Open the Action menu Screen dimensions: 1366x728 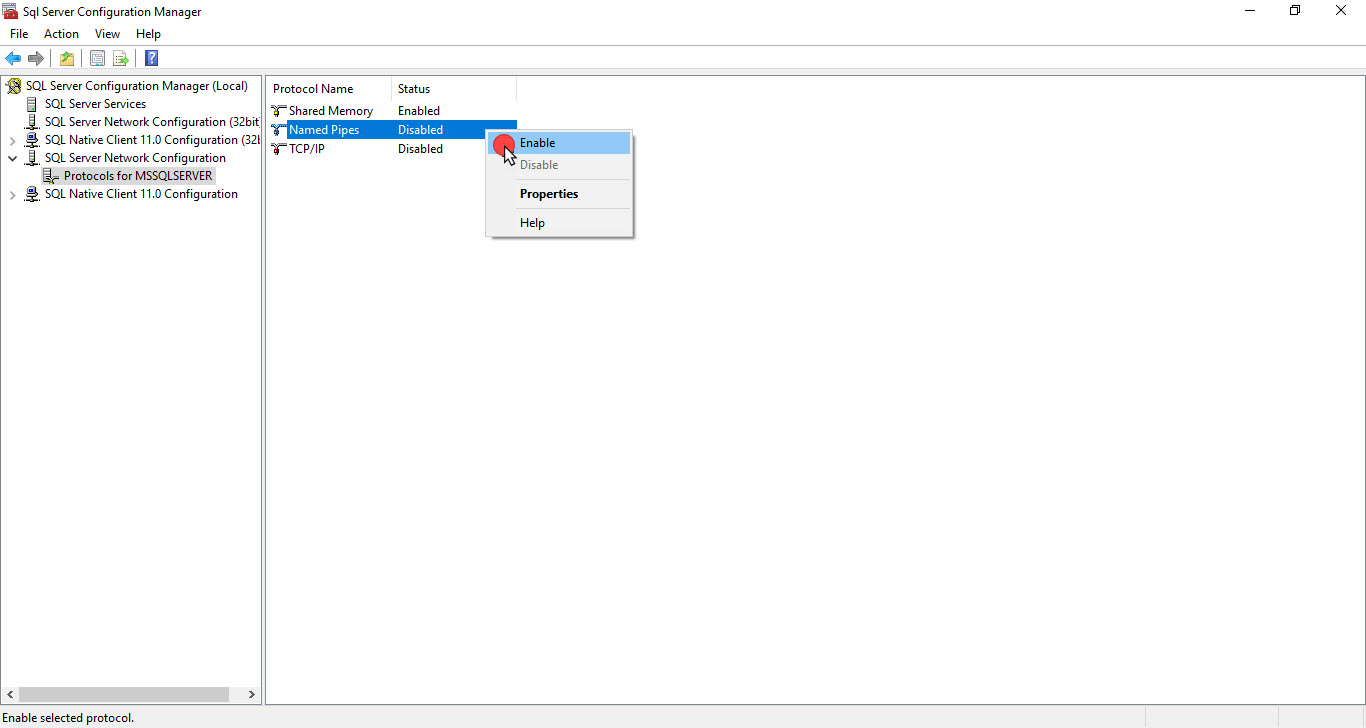61,33
